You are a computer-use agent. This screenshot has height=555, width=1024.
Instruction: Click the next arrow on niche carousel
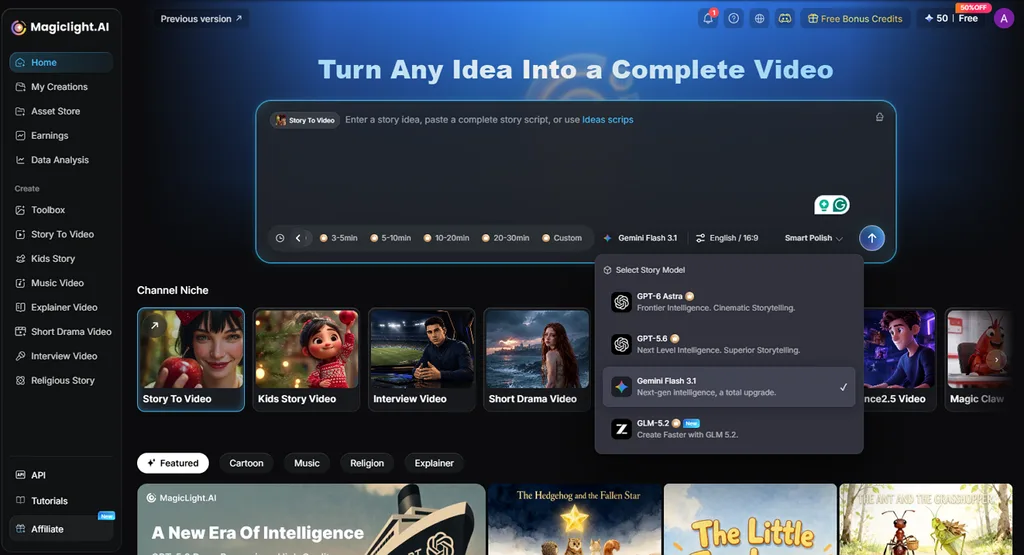(x=996, y=360)
